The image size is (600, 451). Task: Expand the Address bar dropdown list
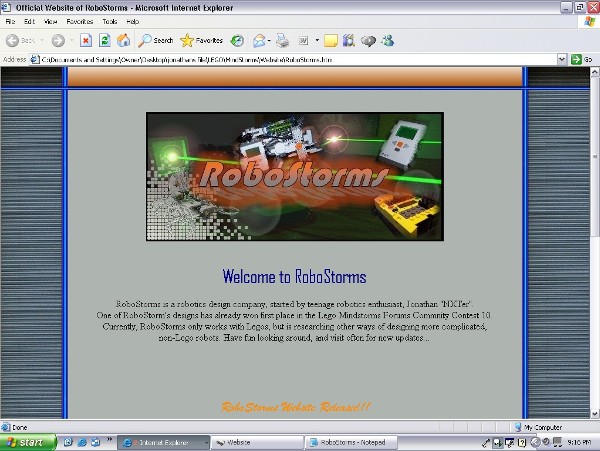562,59
